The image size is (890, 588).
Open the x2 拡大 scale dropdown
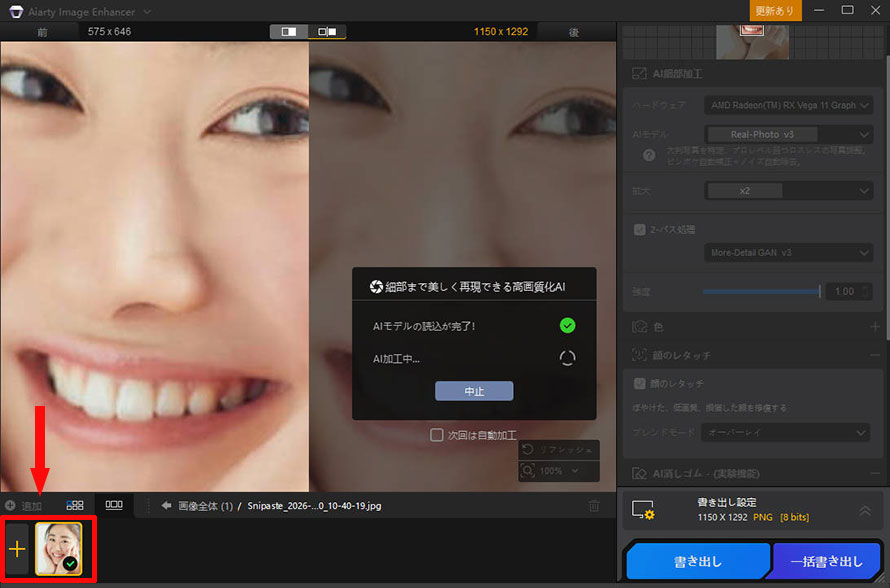(788, 190)
